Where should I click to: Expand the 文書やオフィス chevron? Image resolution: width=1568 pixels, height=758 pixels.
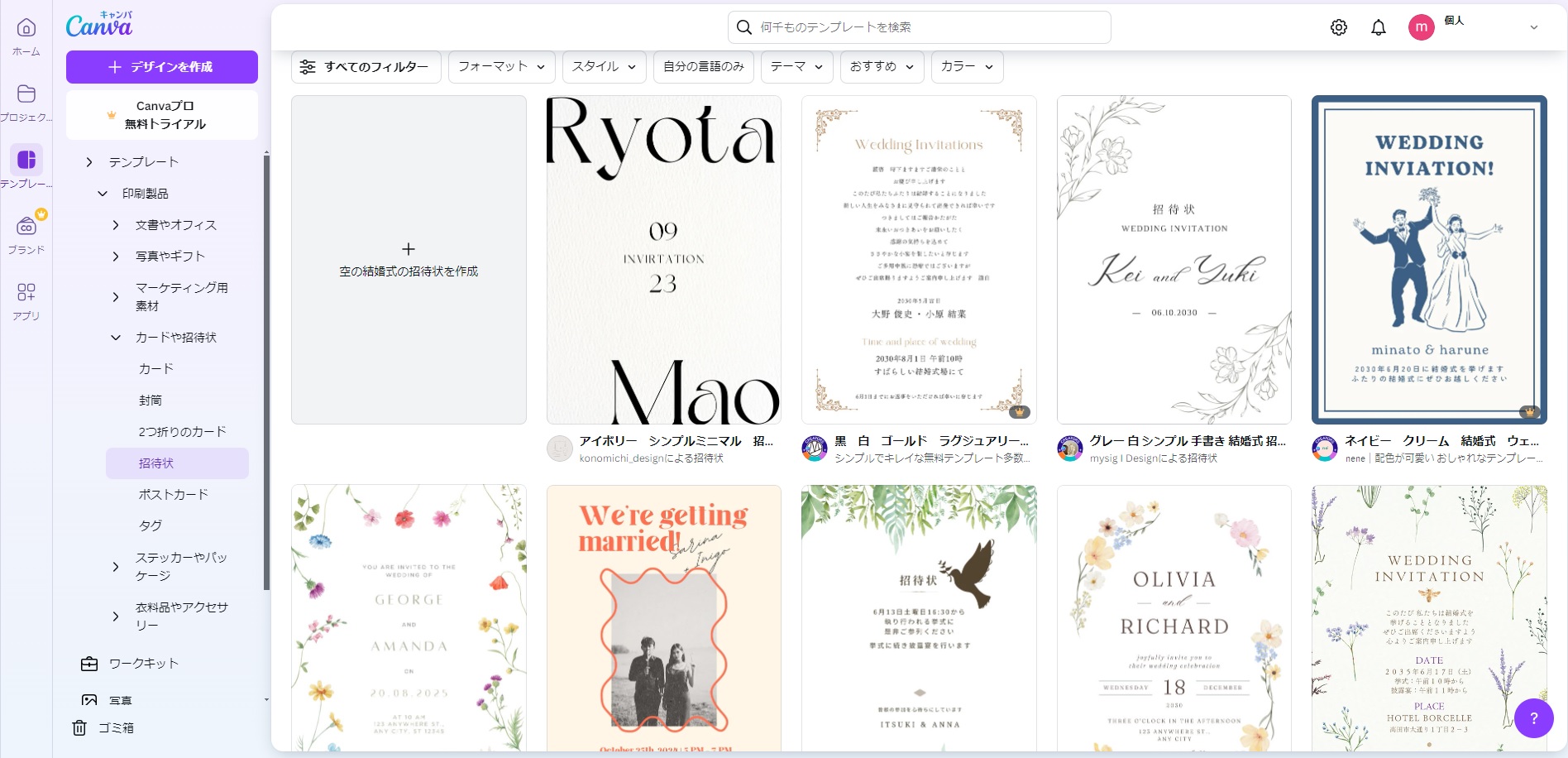[x=116, y=225]
